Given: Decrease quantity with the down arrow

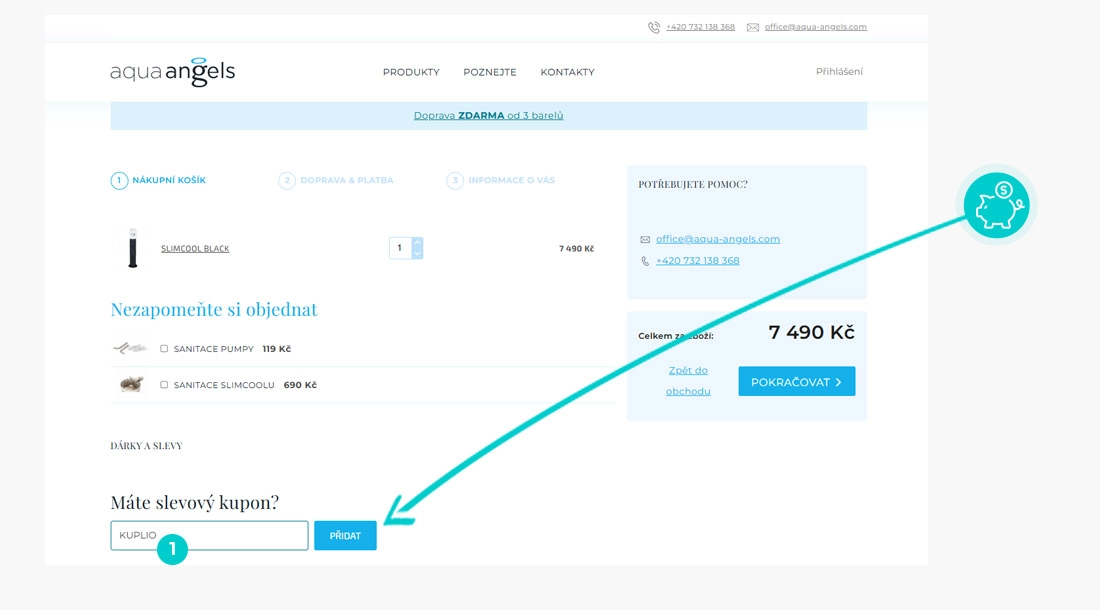Looking at the screenshot, I should (417, 253).
